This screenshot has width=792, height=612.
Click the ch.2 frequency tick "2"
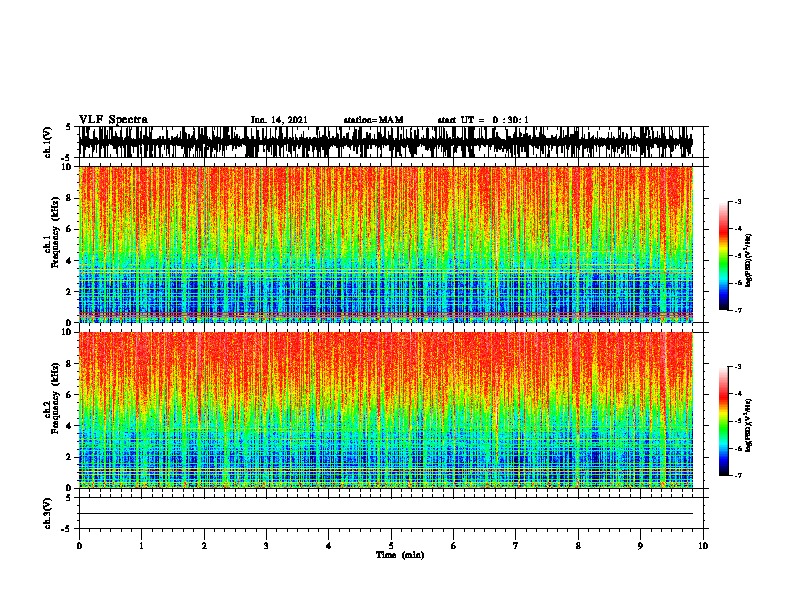[70, 457]
